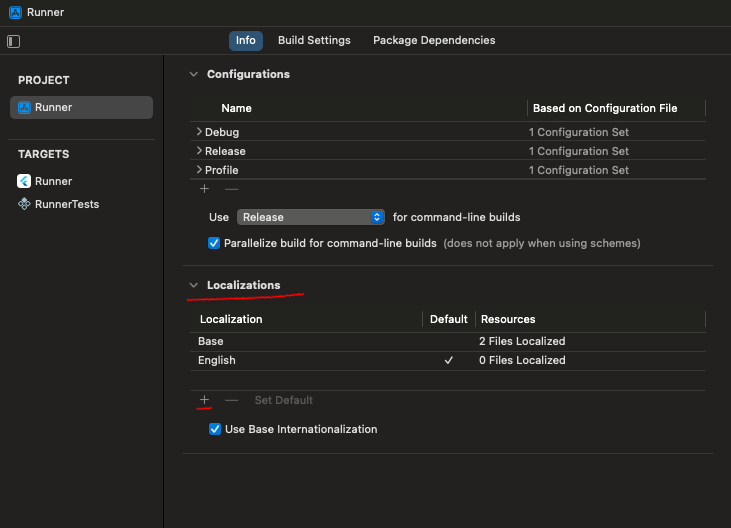This screenshot has height=528, width=731.
Task: Click the Runner project icon in title bar
Action: pyautogui.click(x=15, y=13)
